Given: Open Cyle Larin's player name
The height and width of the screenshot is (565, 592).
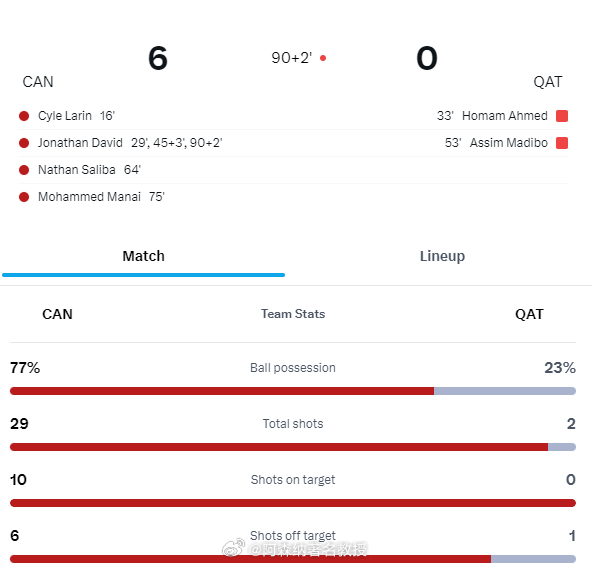Looking at the screenshot, I should [x=65, y=116].
